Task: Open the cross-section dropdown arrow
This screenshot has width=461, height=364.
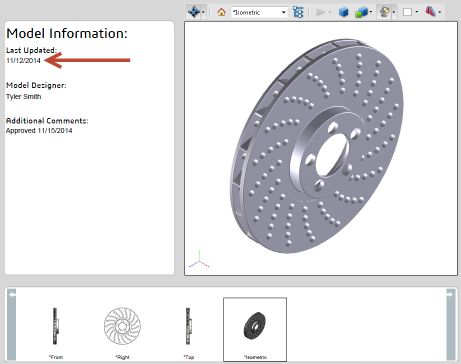Action: 440,12
